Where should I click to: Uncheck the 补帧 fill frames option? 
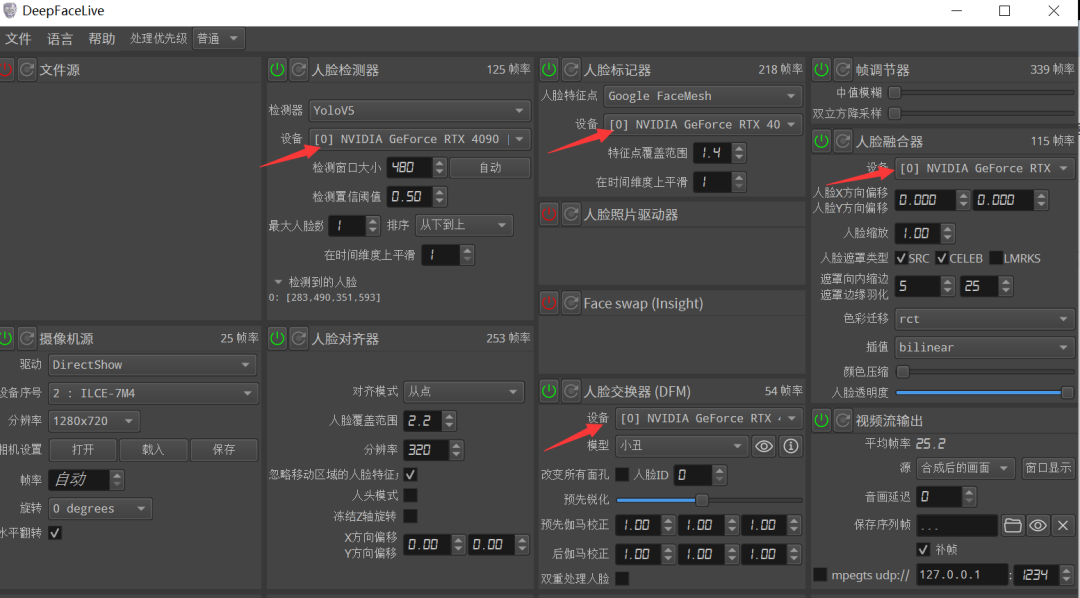pos(924,550)
